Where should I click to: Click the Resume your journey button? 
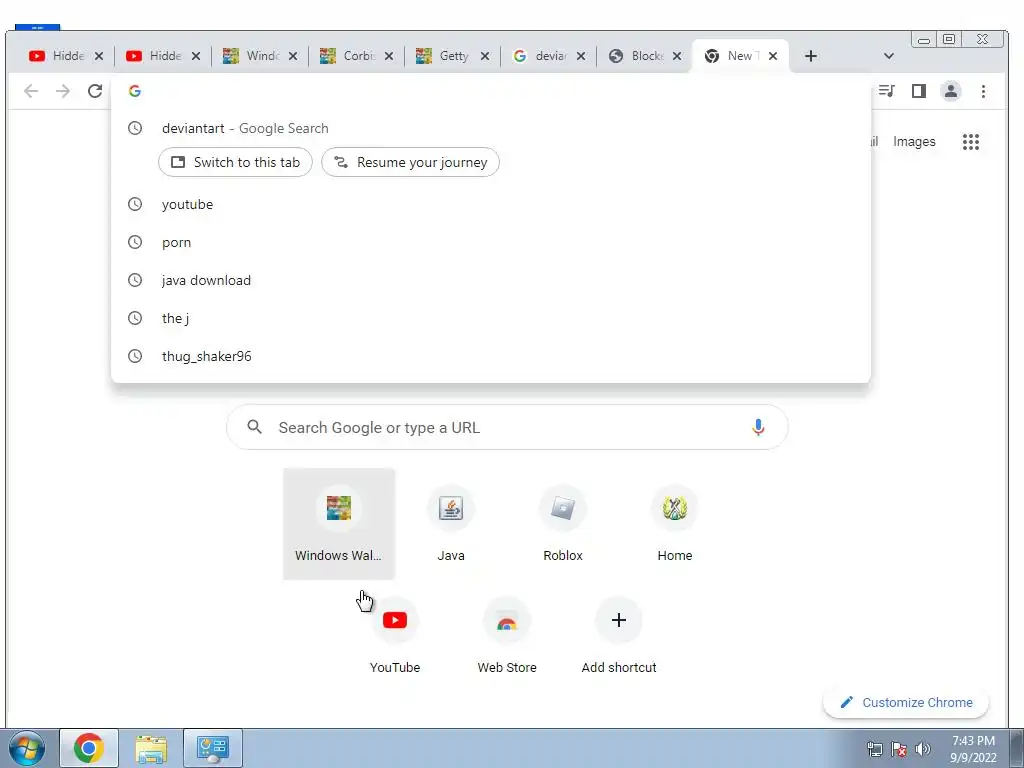pos(410,162)
